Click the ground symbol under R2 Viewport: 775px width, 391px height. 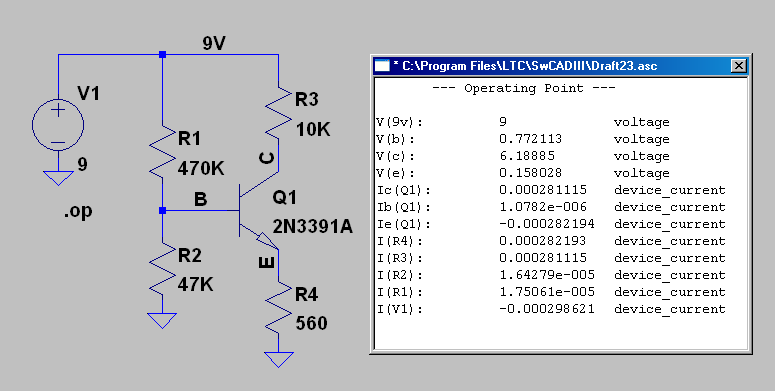click(162, 321)
